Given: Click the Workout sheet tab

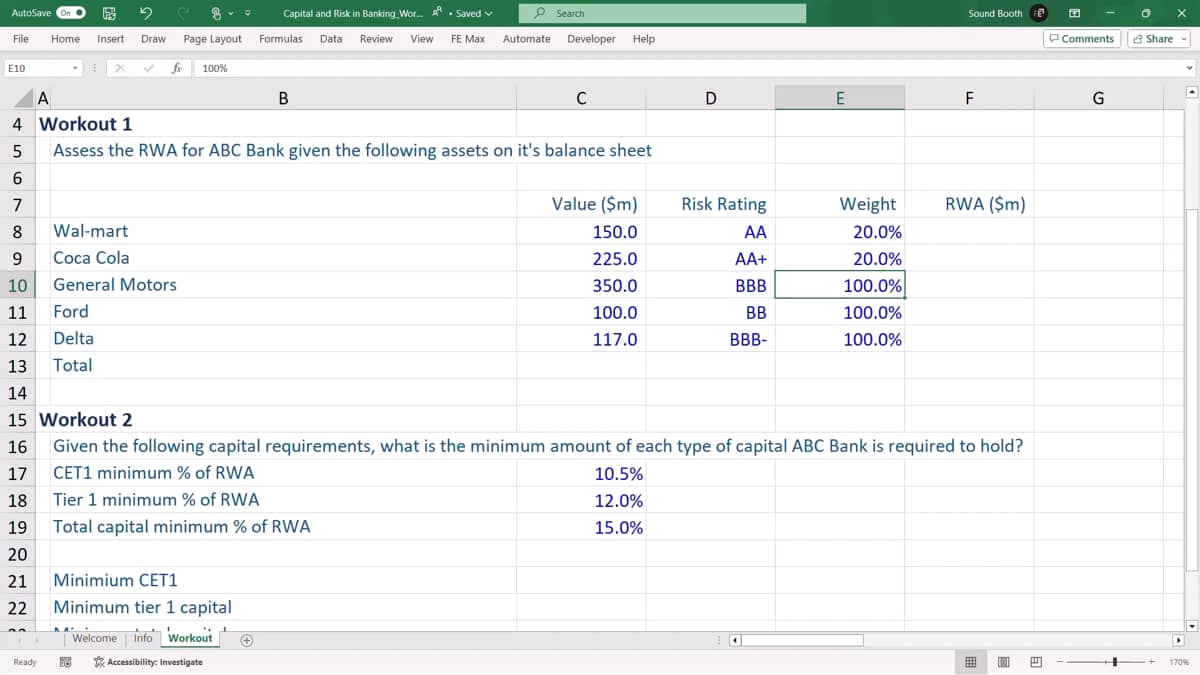Looking at the screenshot, I should coord(190,638).
